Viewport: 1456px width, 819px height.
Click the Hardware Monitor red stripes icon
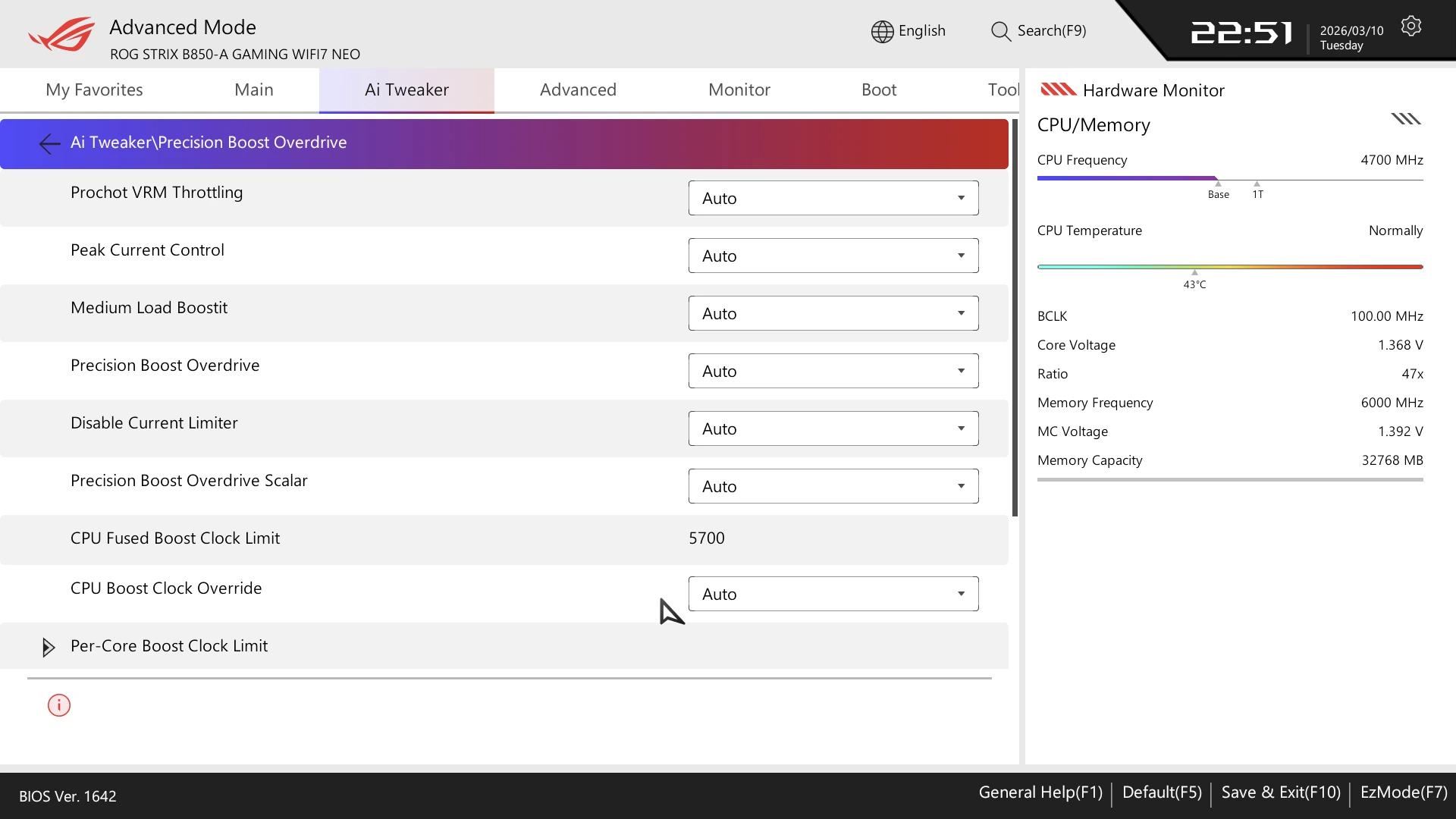[x=1058, y=89]
